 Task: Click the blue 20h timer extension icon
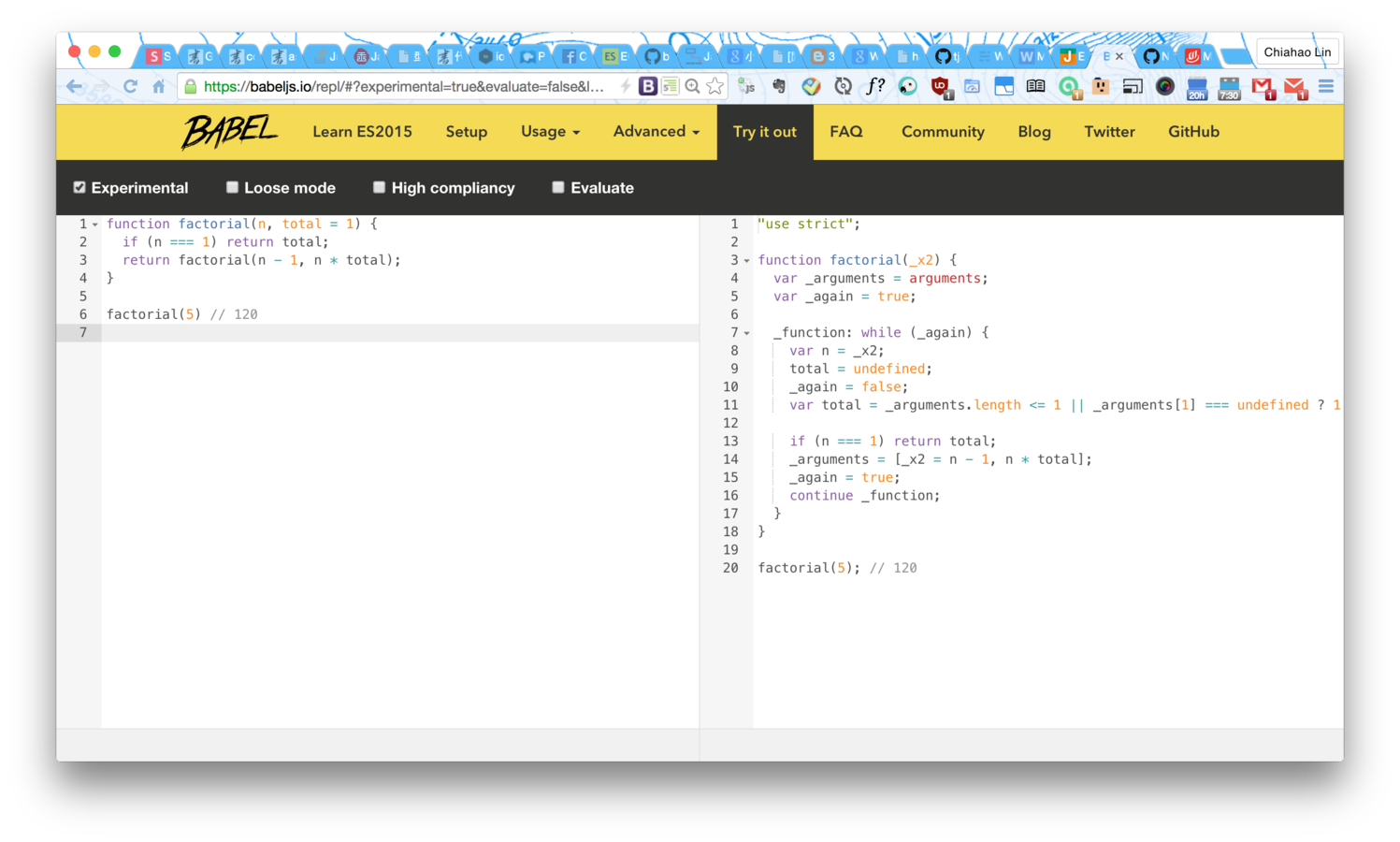(x=1197, y=88)
